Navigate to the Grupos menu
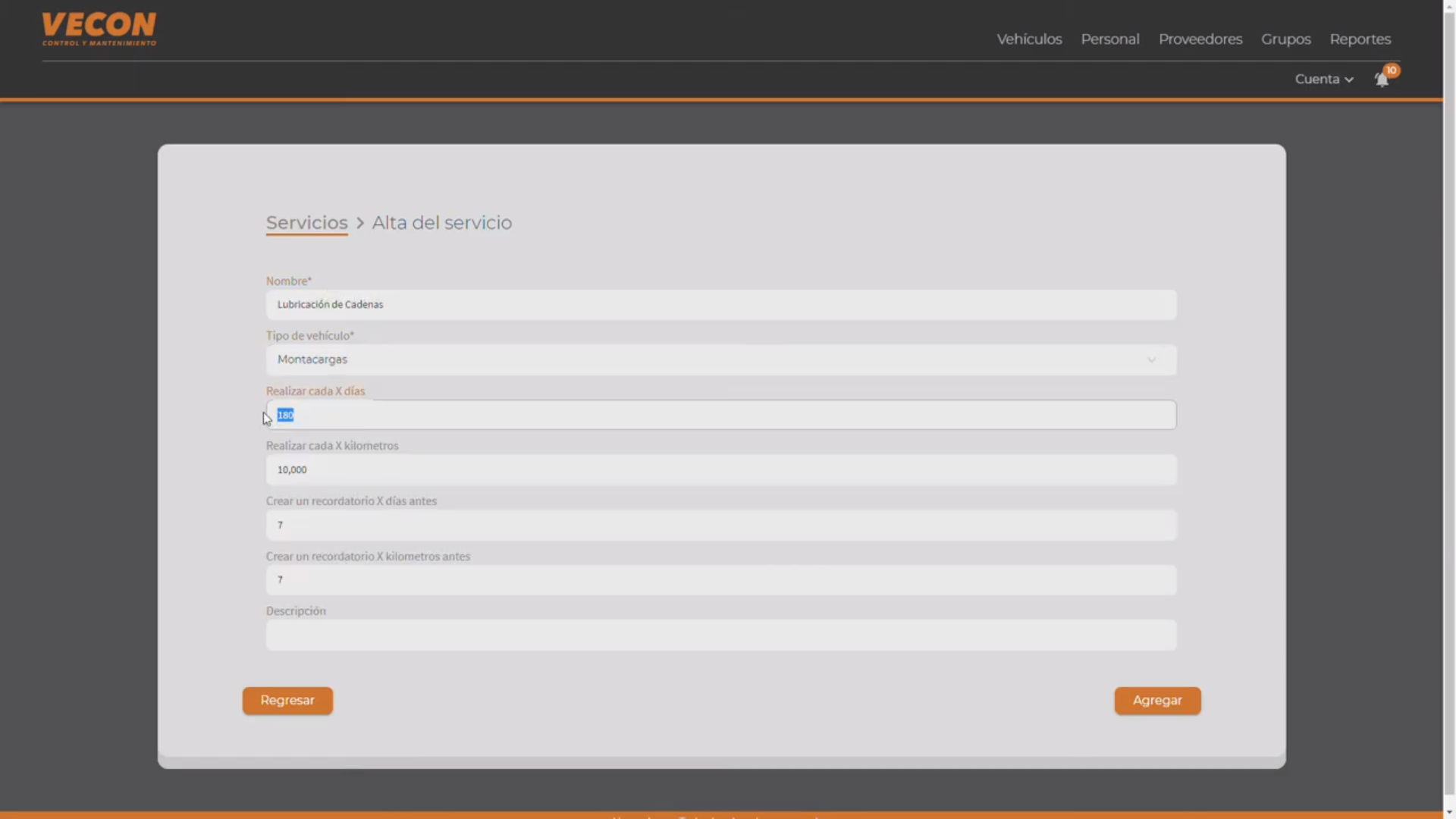Screen dimensions: 1456x819 [1285, 39]
